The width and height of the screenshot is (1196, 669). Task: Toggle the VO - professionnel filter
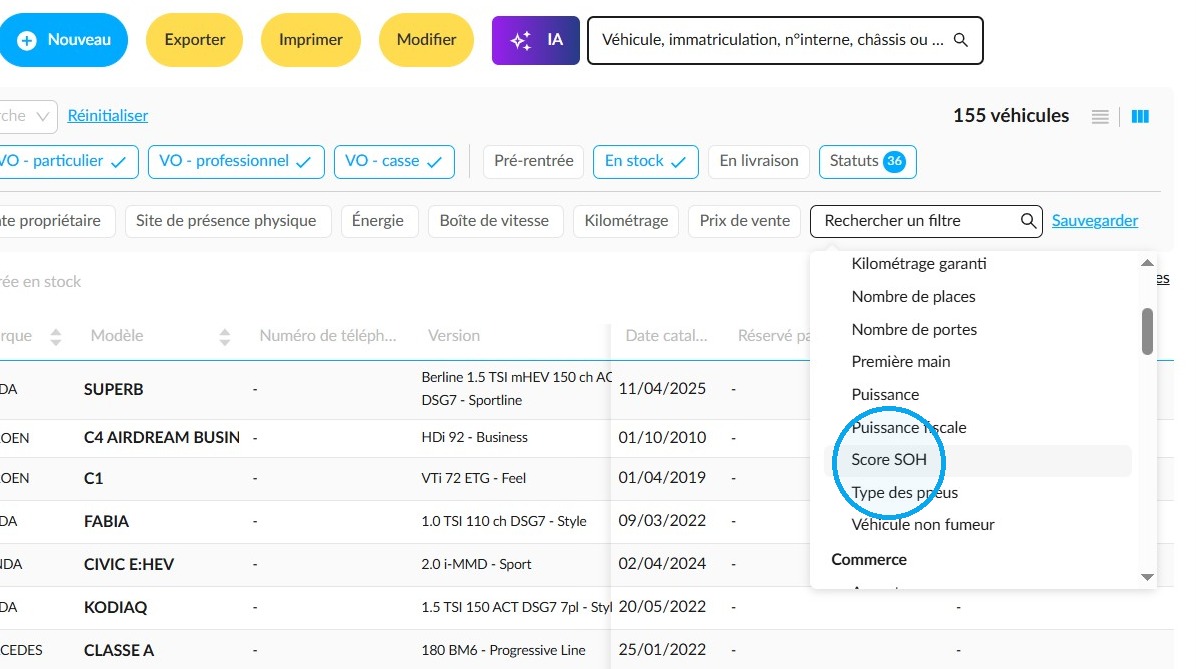point(236,162)
